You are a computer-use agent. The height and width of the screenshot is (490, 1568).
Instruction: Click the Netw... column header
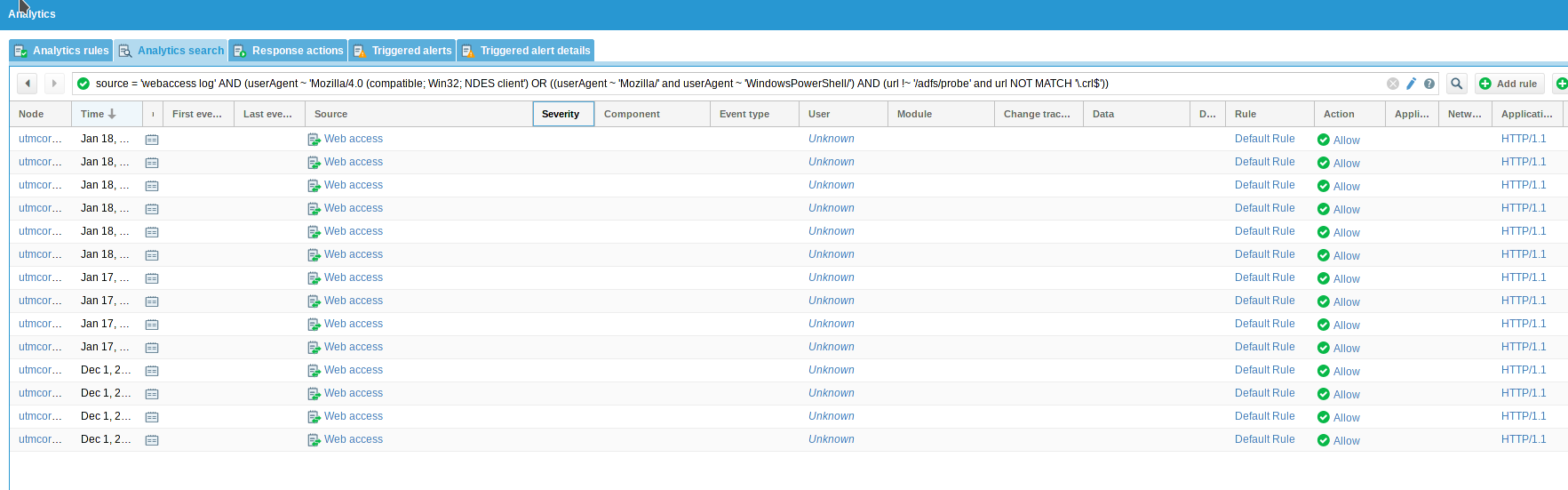pyautogui.click(x=1465, y=114)
